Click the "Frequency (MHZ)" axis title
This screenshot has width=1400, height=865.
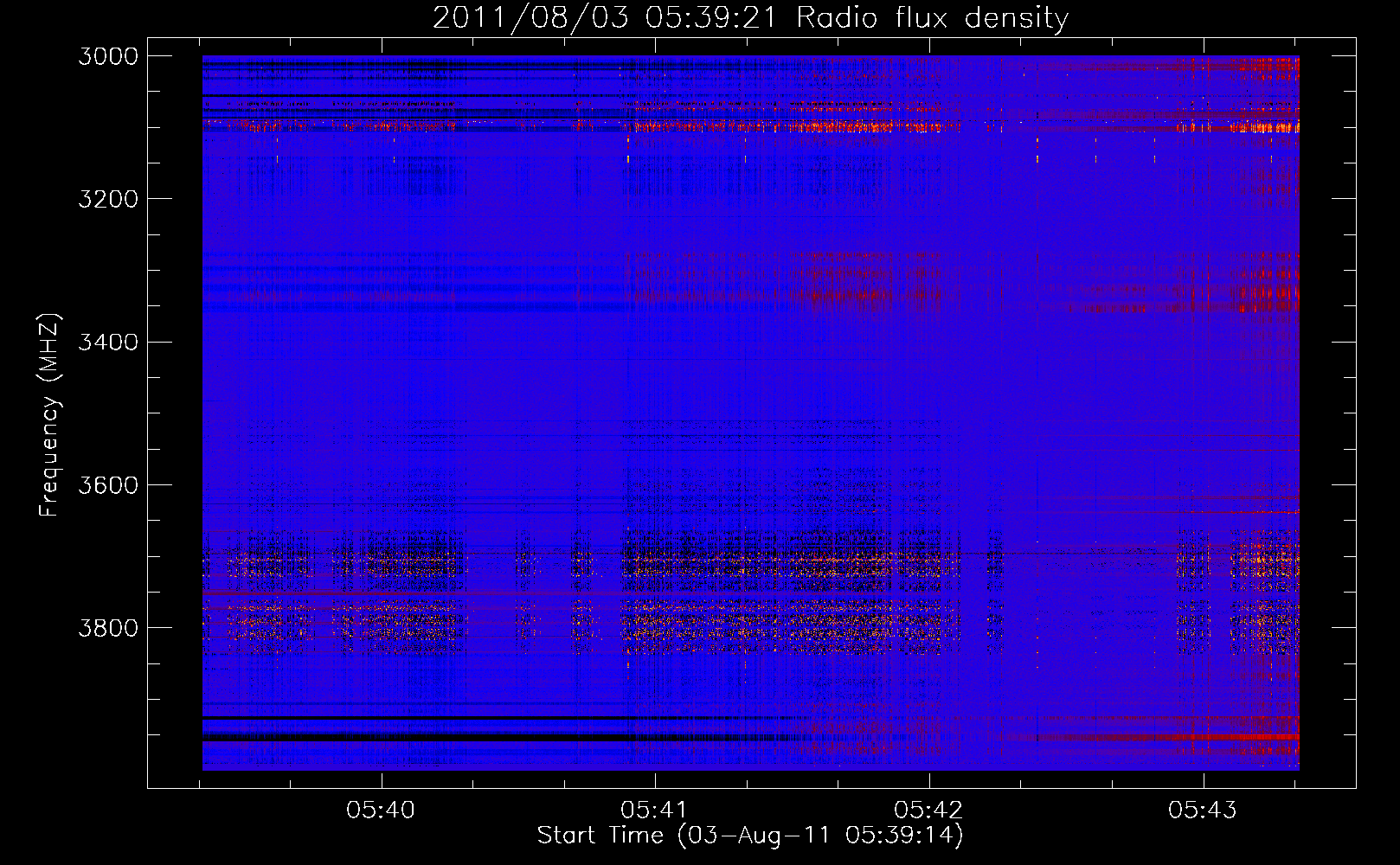[50, 415]
